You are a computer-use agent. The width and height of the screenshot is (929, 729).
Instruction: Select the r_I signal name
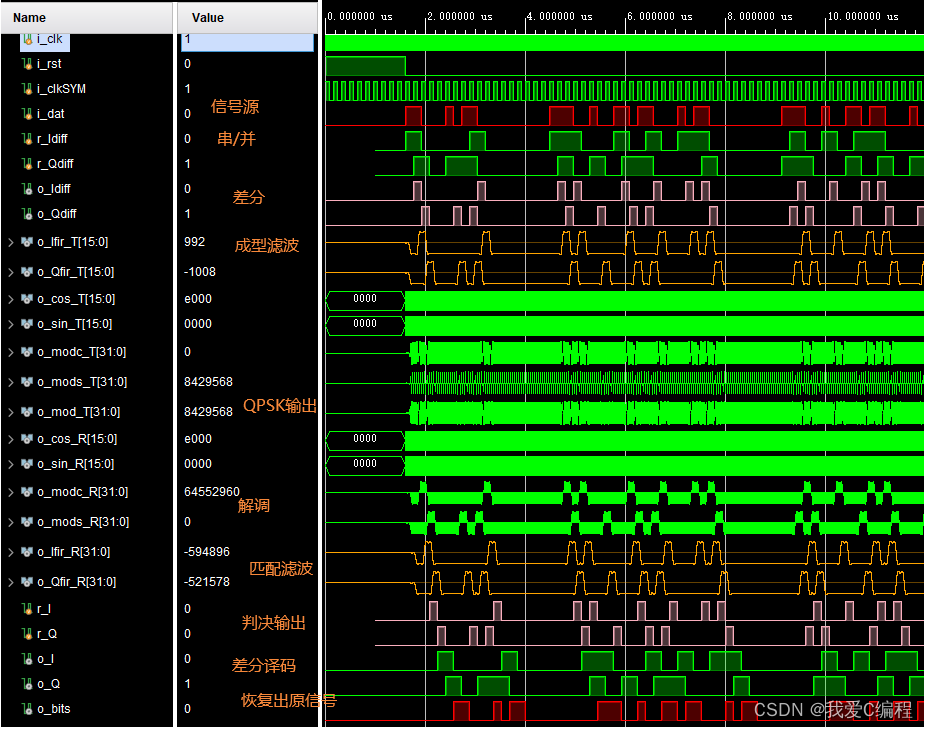44,609
